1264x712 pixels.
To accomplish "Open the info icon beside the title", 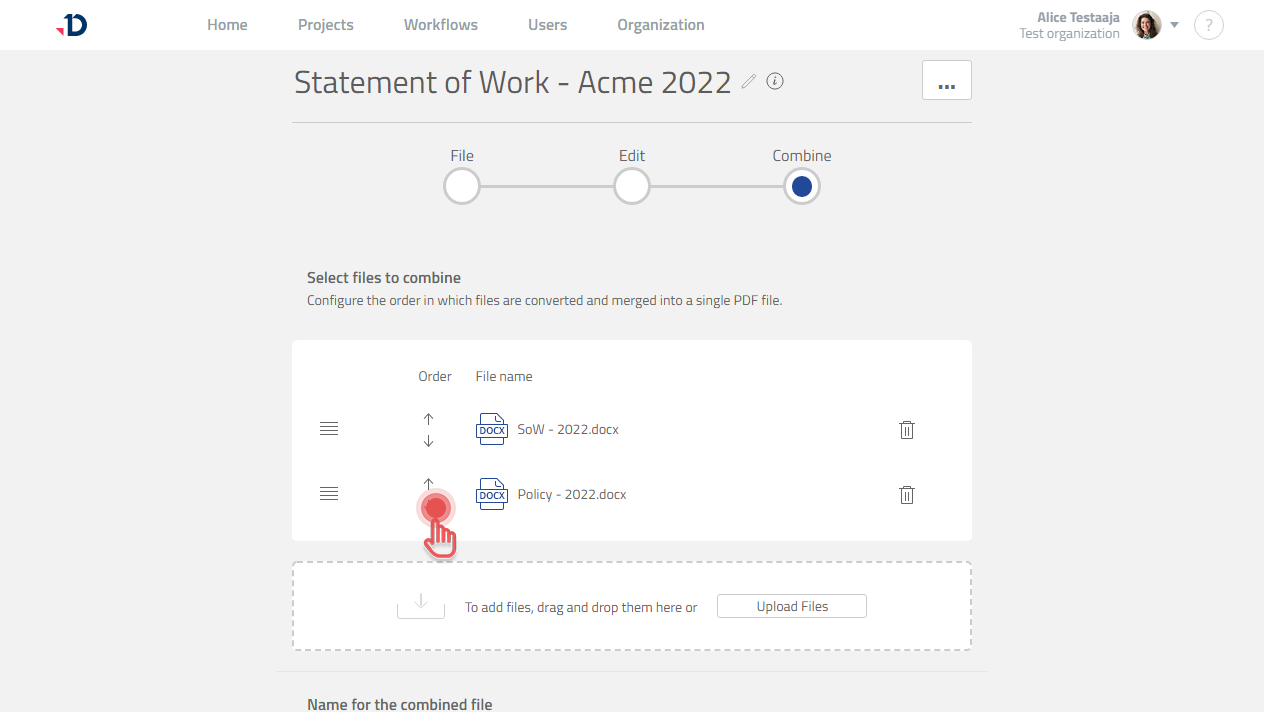I will tap(775, 81).
